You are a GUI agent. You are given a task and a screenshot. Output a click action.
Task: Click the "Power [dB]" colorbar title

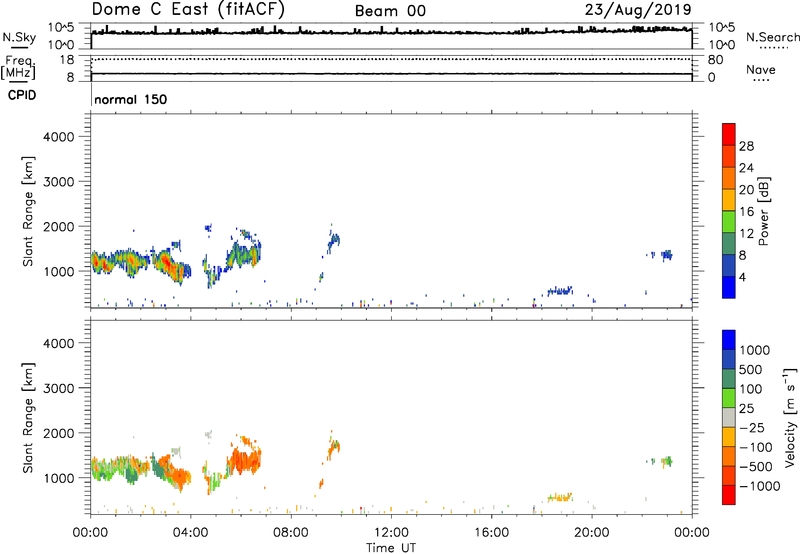click(x=764, y=211)
